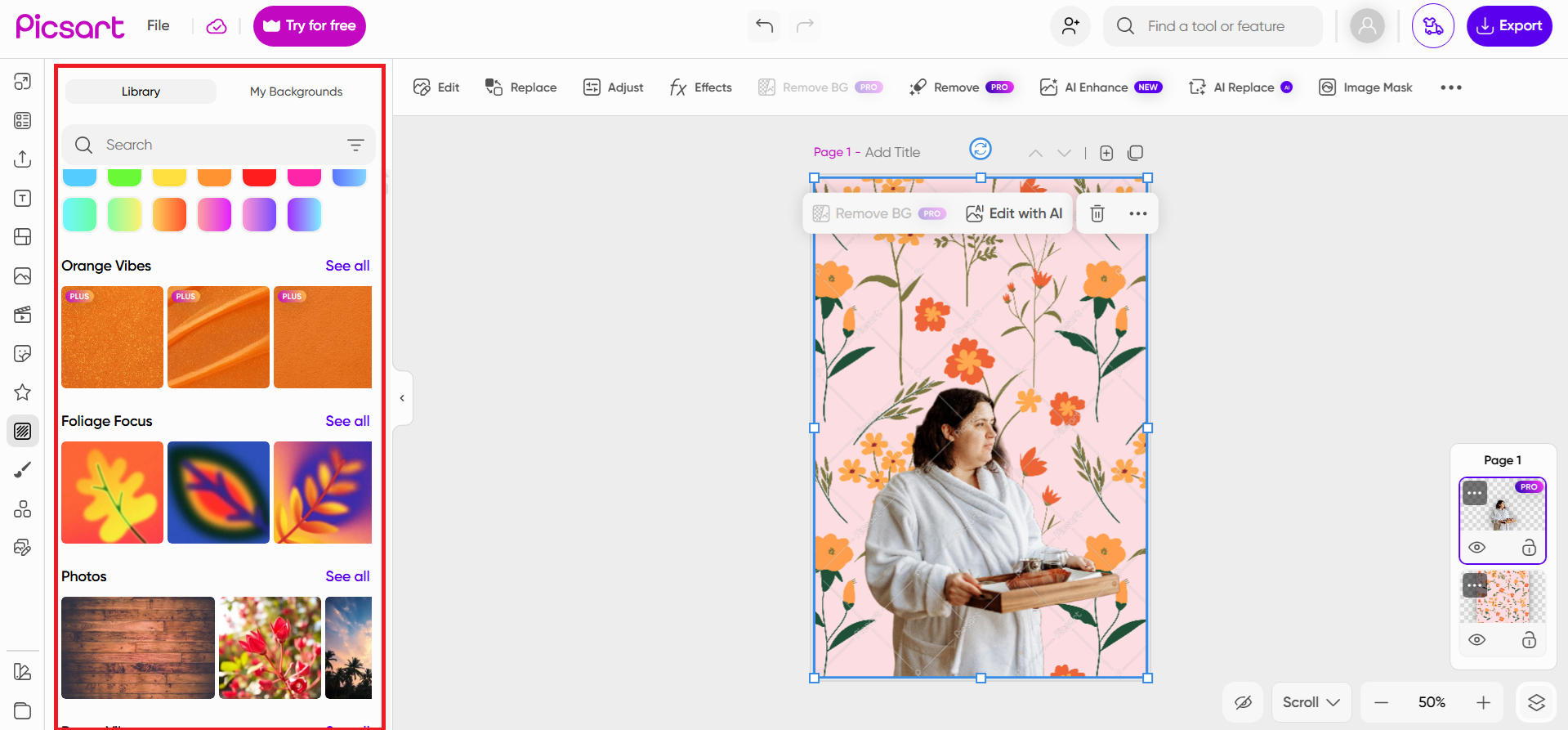This screenshot has height=730, width=1568.
Task: Lock the PRO person layer
Action: (1529, 548)
